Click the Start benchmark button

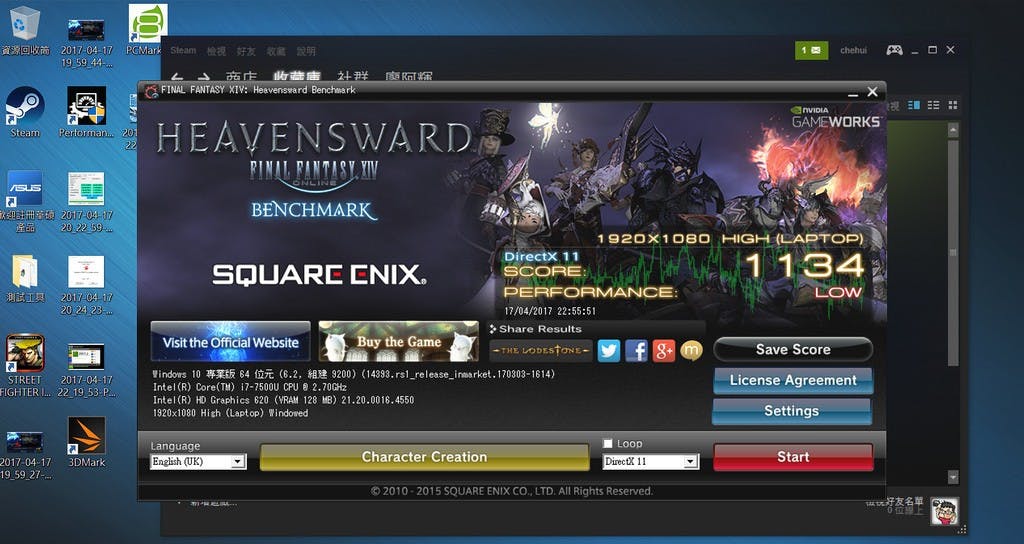pyautogui.click(x=793, y=457)
